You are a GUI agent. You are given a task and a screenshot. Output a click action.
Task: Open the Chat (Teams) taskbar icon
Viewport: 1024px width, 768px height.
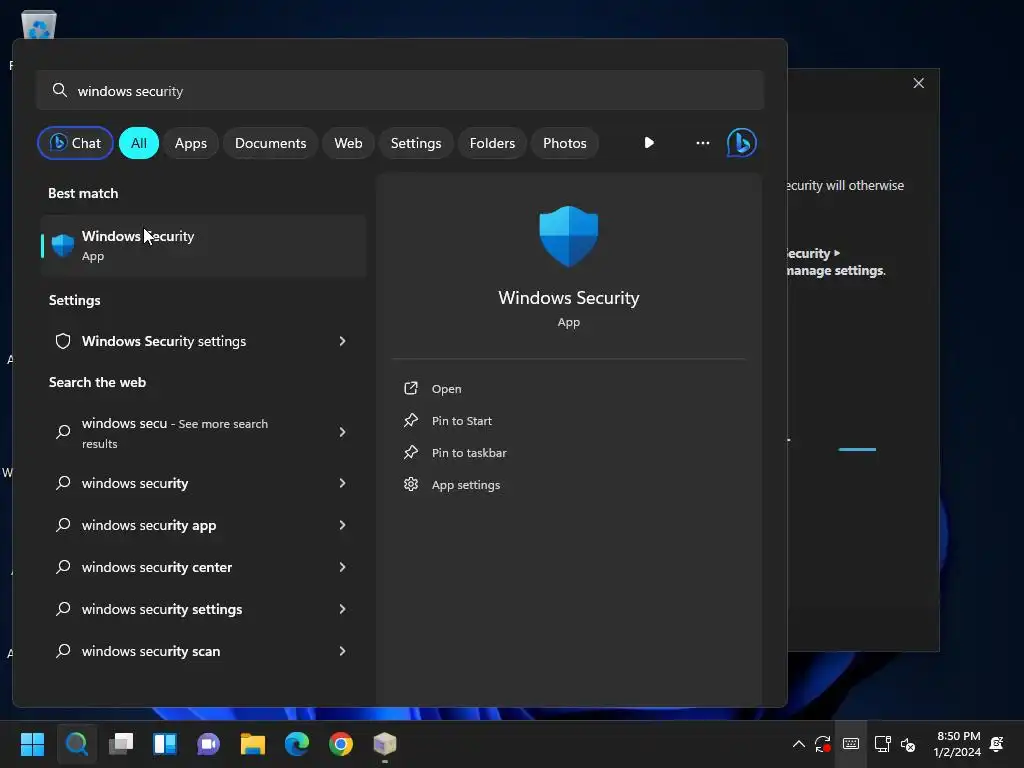coord(208,744)
